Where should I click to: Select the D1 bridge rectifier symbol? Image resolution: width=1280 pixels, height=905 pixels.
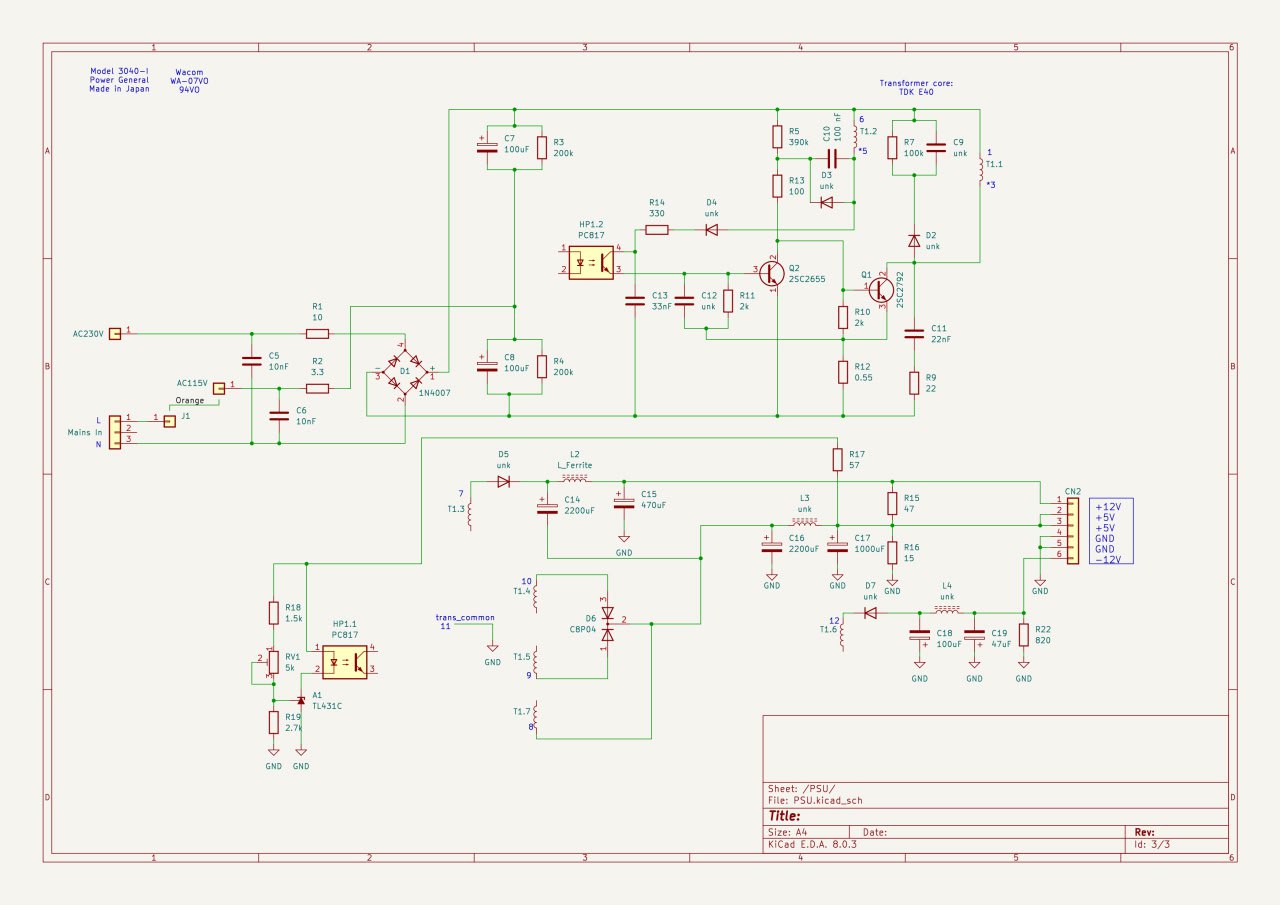point(404,372)
